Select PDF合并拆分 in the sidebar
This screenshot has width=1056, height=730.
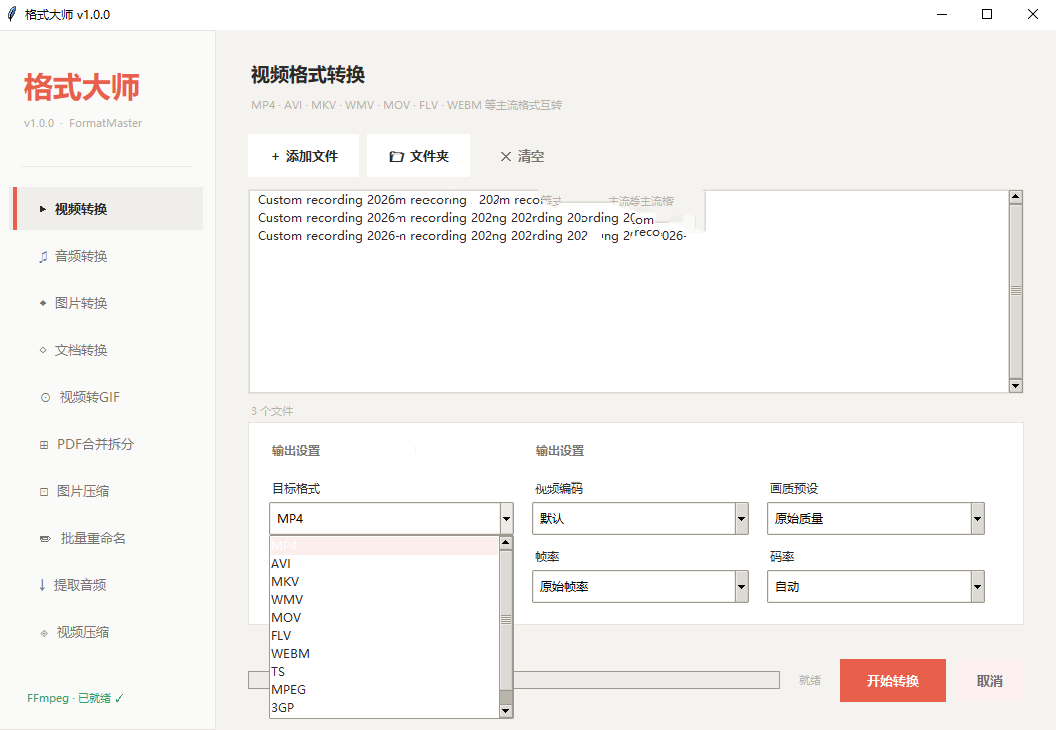(108, 444)
